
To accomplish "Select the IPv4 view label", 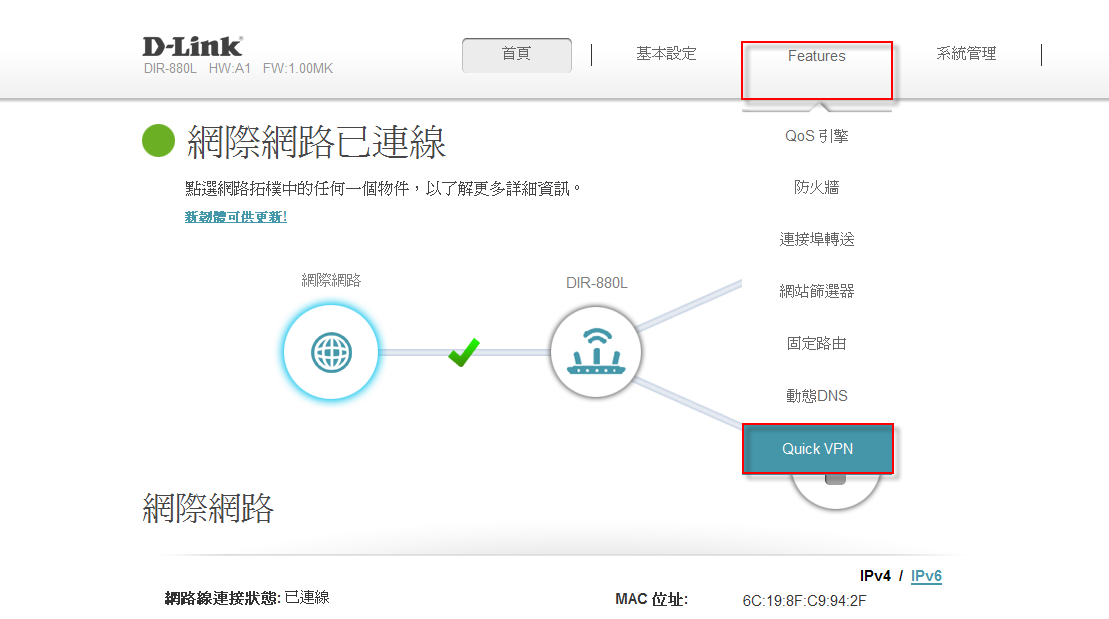I will tap(876, 576).
